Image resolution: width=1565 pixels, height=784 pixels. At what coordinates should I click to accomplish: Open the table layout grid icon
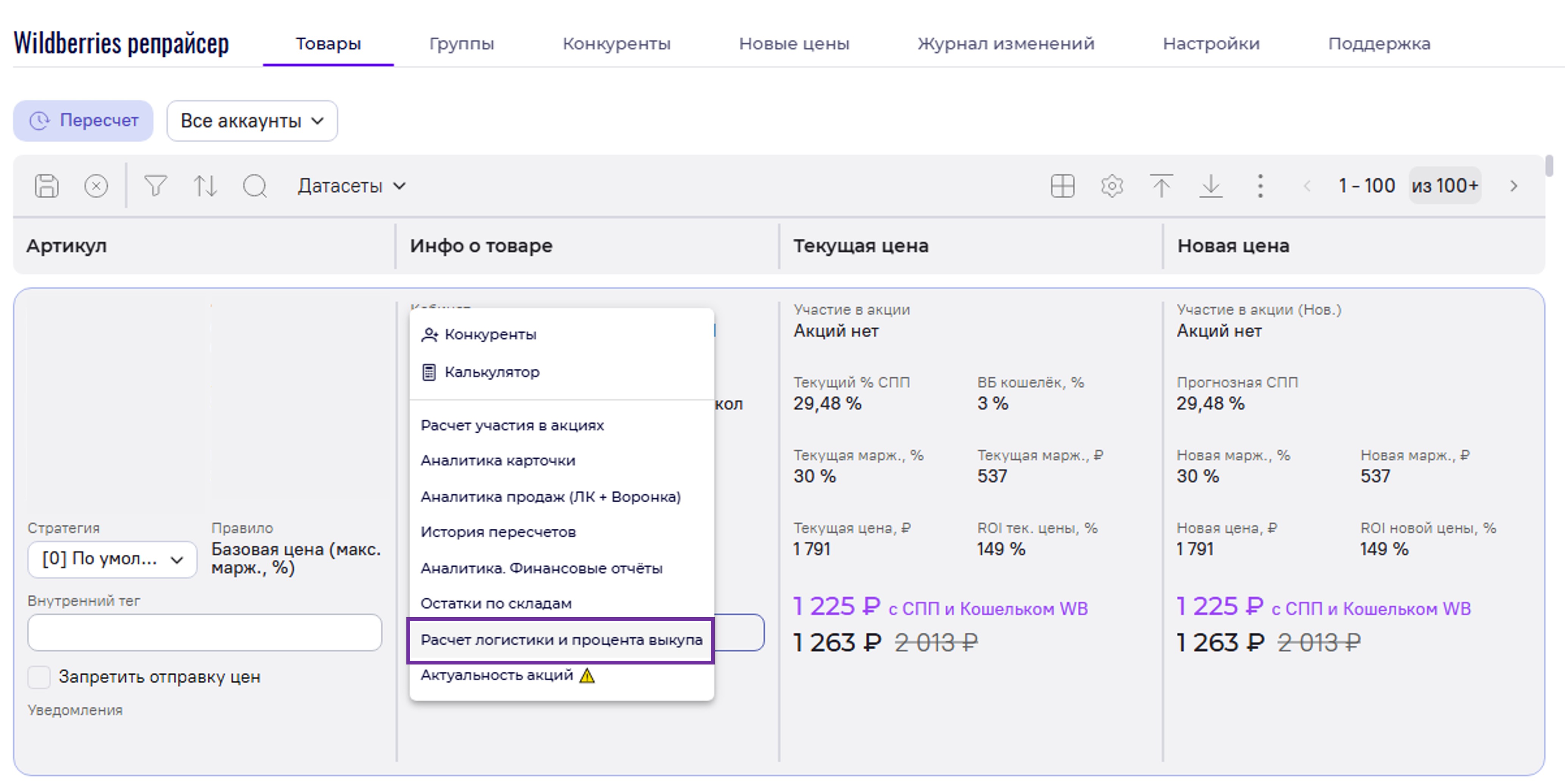(1062, 186)
